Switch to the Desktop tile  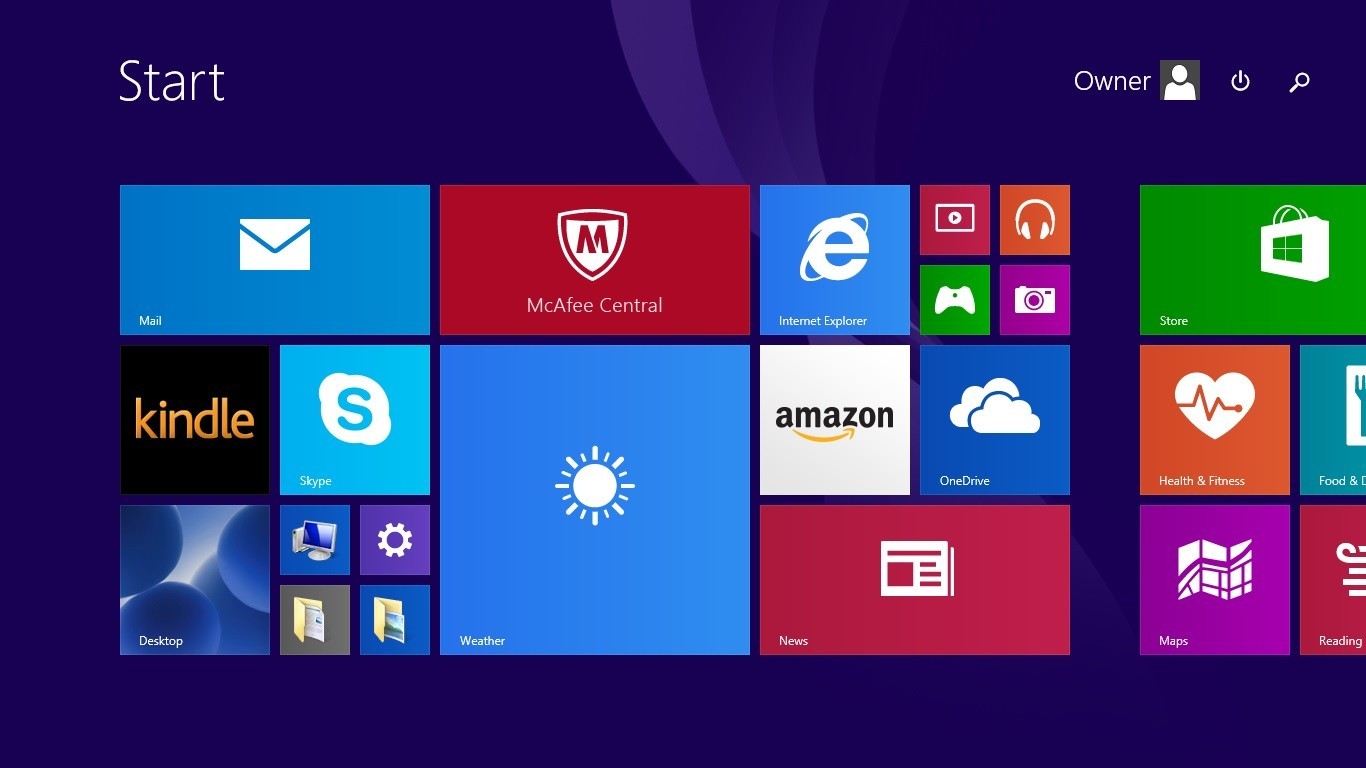pos(195,580)
